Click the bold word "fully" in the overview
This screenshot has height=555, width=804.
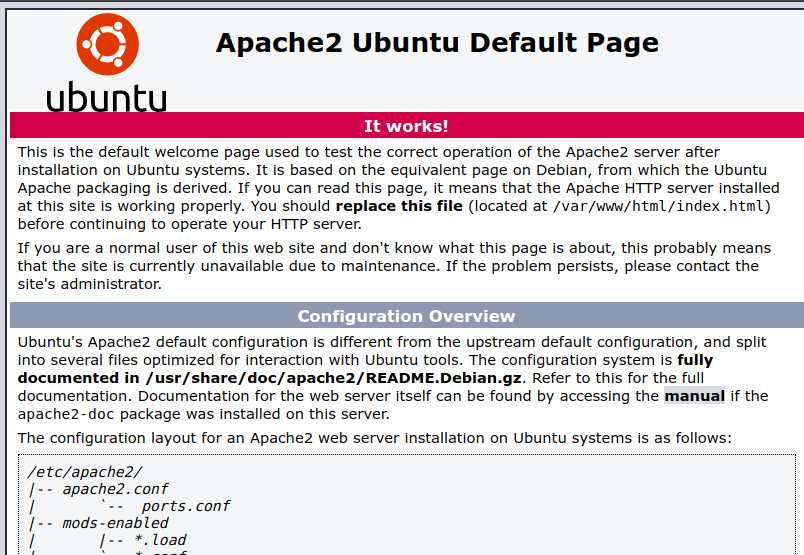[x=695, y=360]
